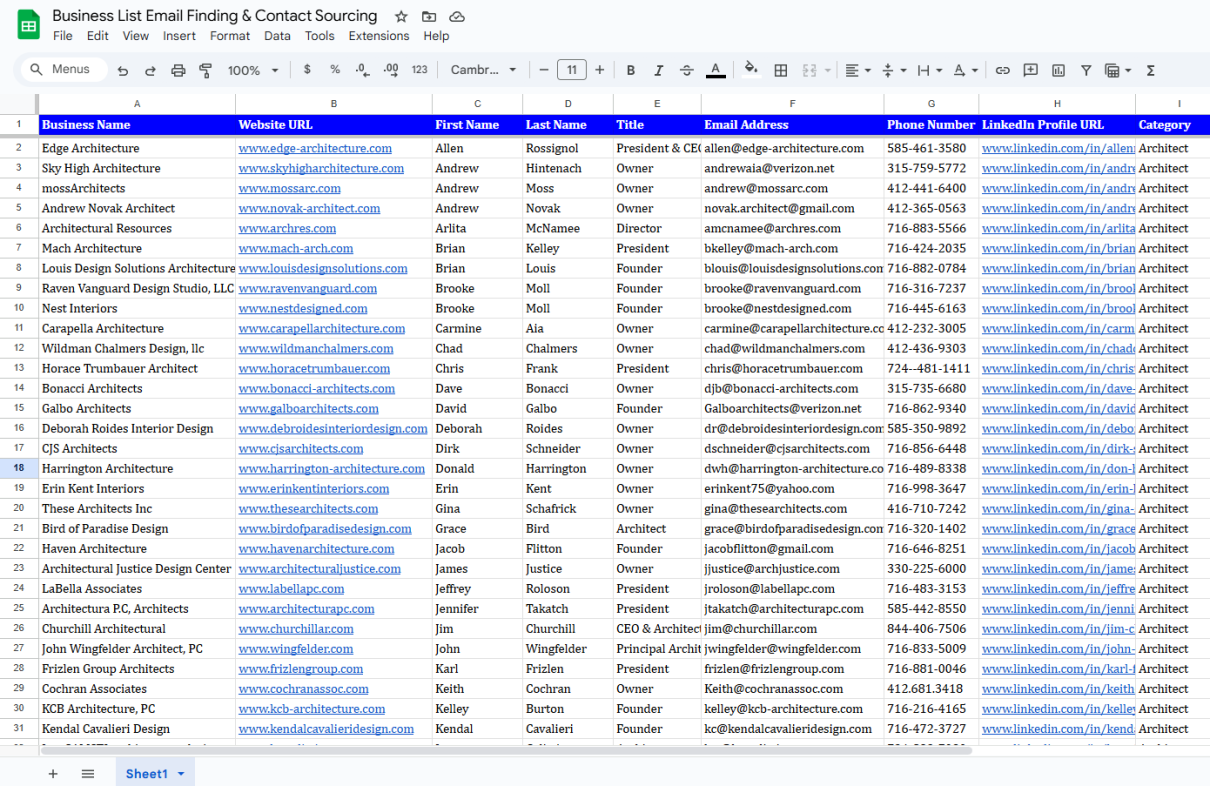Image resolution: width=1210 pixels, height=786 pixels.
Task: Open the horizontal align dropdown
Action: pyautogui.click(x=857, y=70)
